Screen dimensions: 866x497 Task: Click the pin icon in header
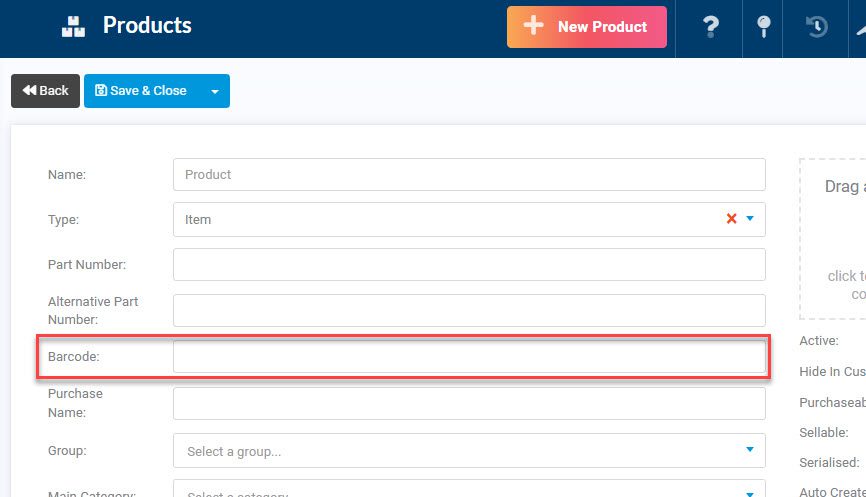click(763, 26)
